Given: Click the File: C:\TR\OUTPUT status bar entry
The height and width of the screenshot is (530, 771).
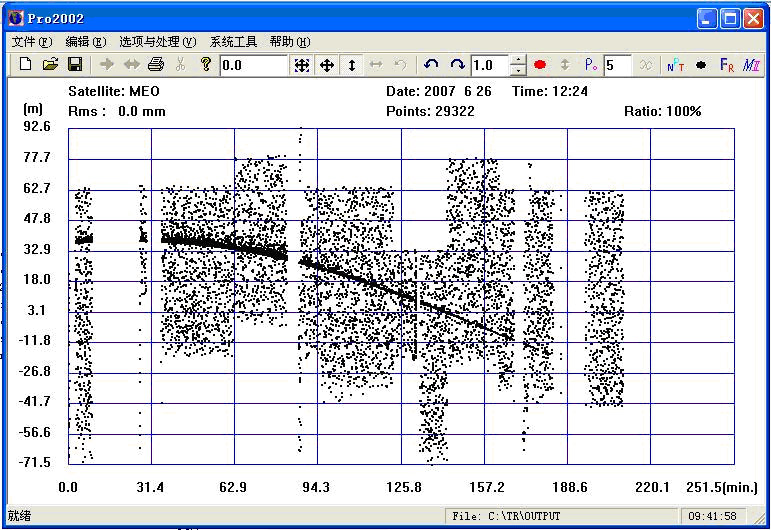Looking at the screenshot, I should [506, 516].
